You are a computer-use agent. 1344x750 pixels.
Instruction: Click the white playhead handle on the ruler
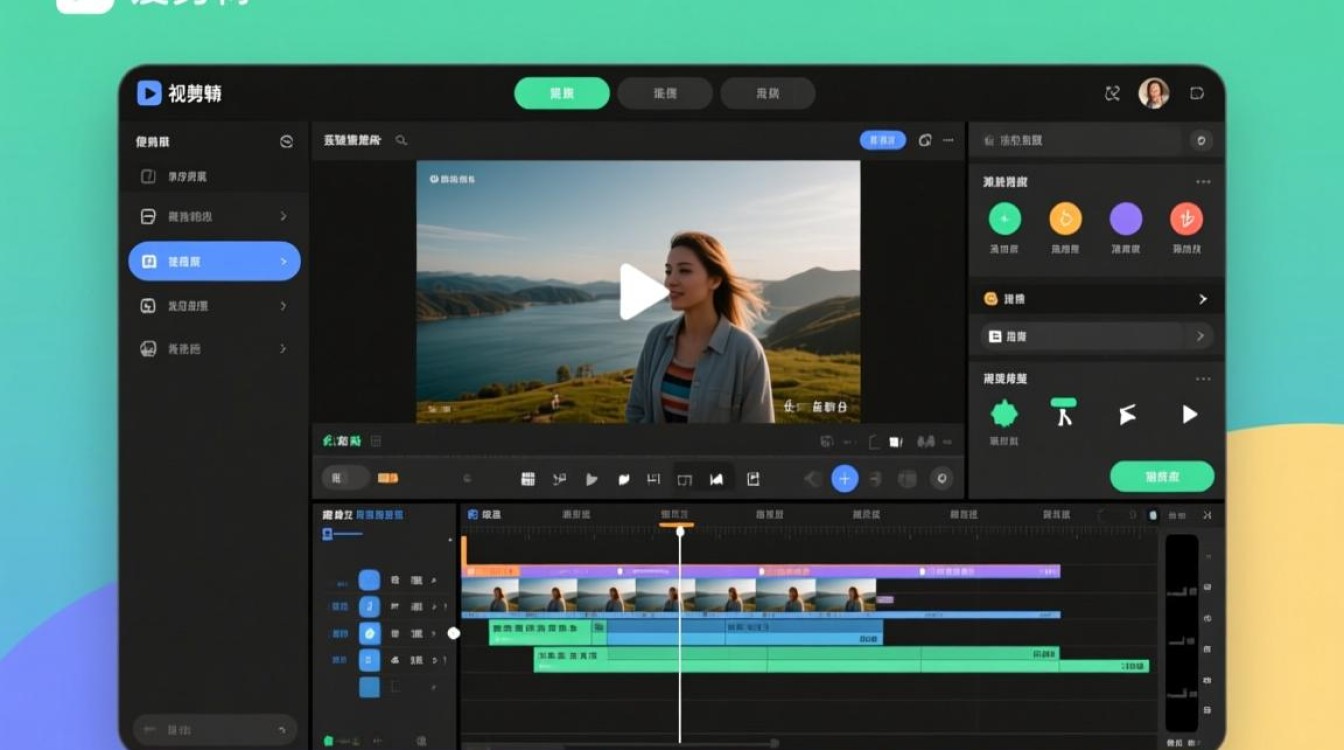[x=680, y=531]
